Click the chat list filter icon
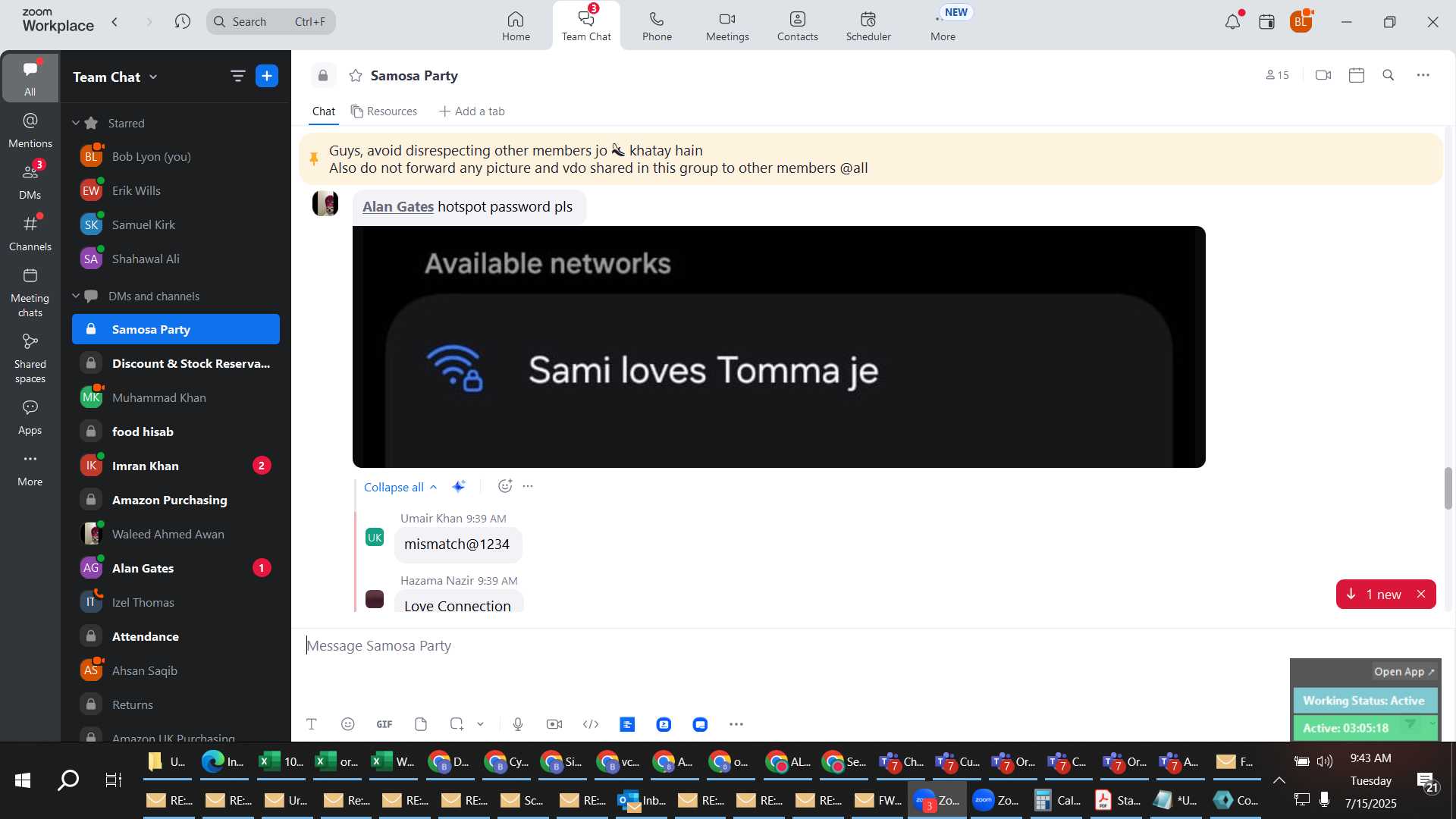 [237, 76]
